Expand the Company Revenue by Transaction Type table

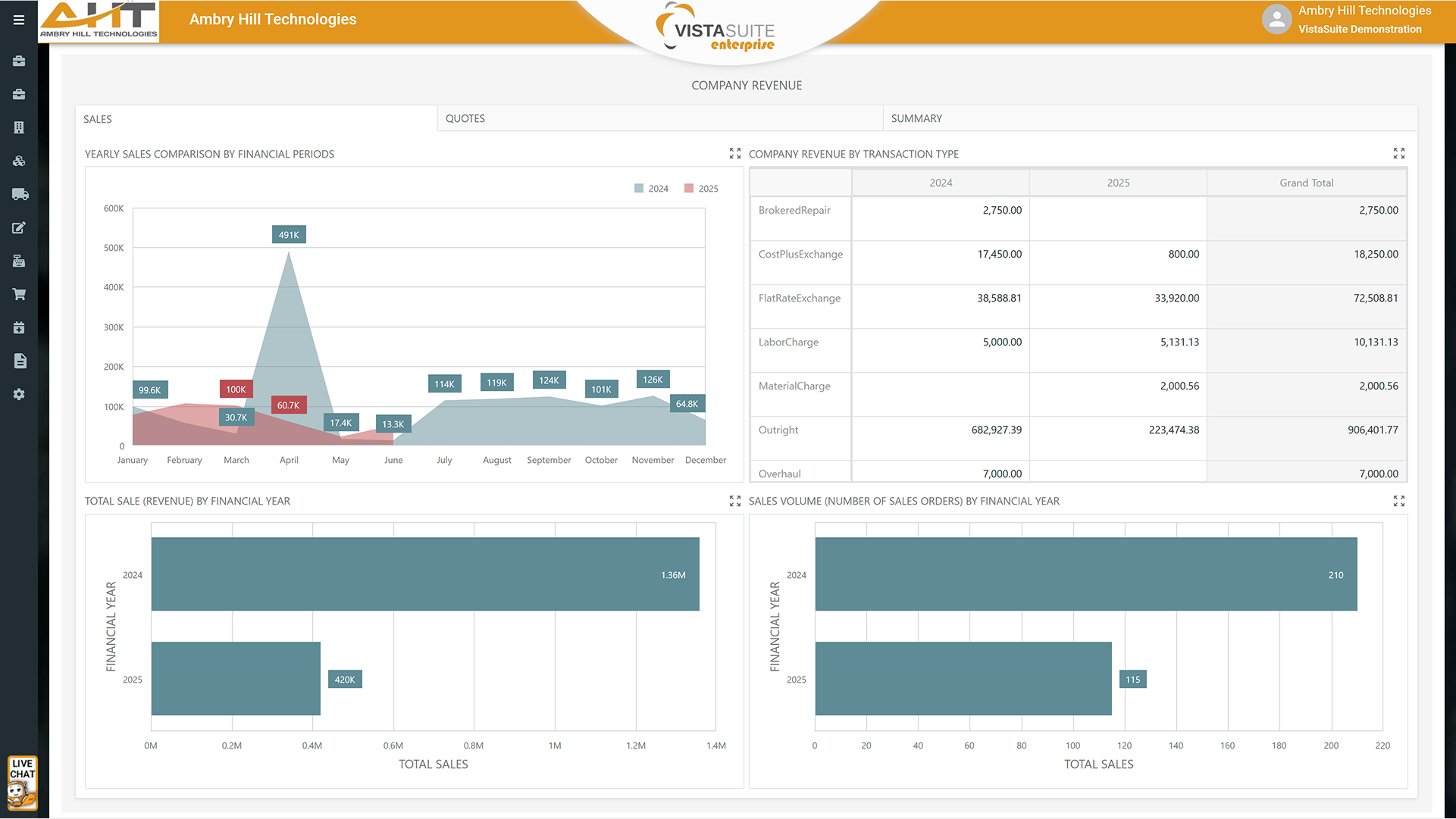click(x=1398, y=154)
